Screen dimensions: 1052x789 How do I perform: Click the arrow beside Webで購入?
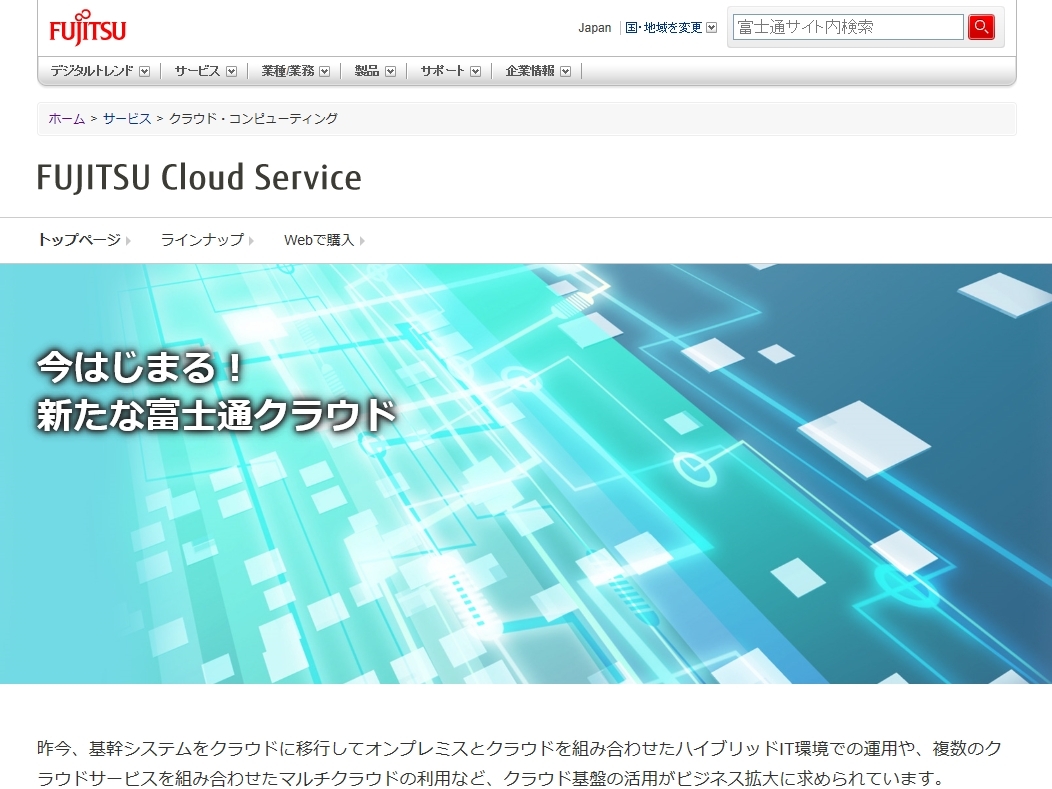[x=362, y=241]
